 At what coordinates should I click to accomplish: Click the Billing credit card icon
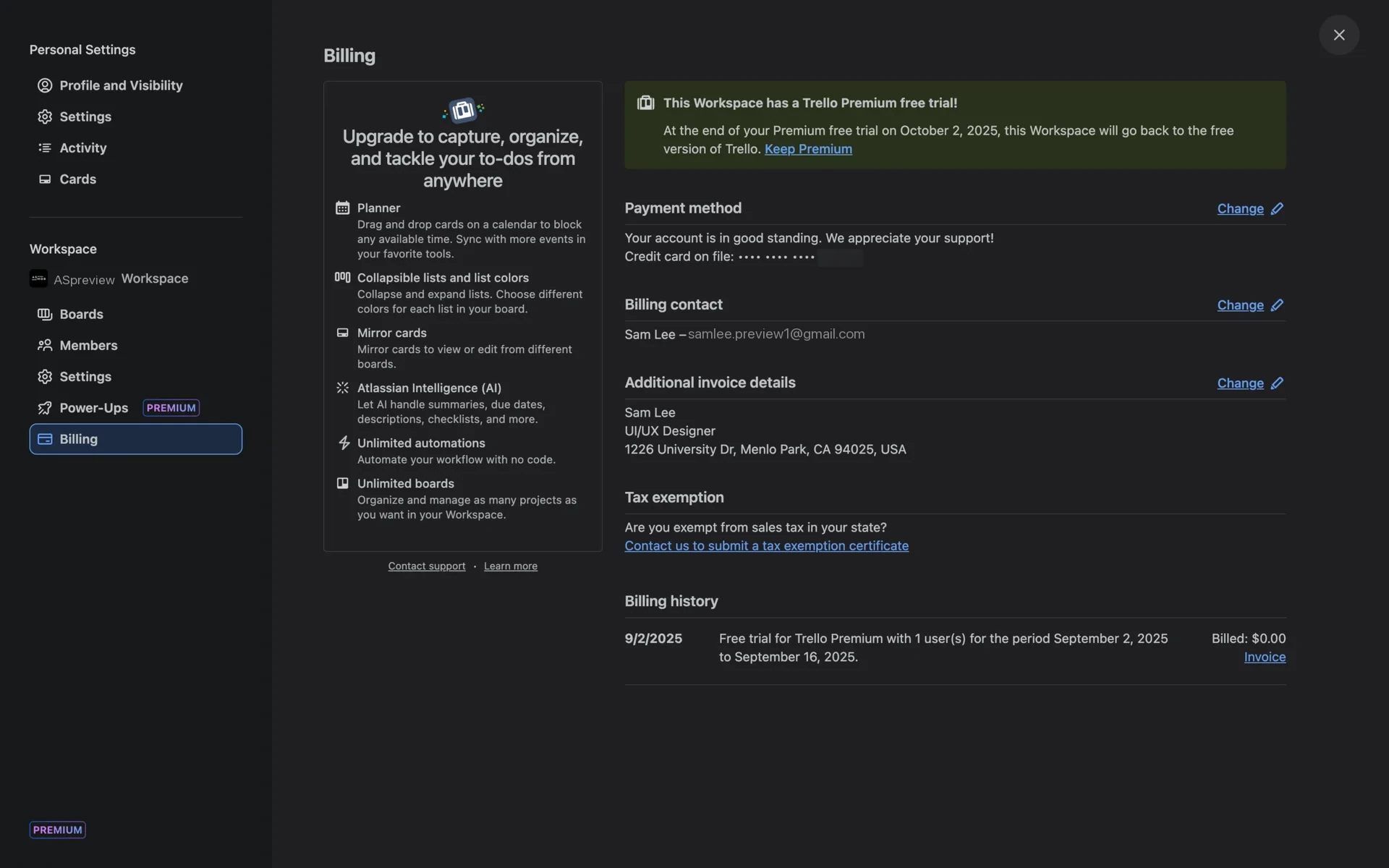click(x=45, y=439)
